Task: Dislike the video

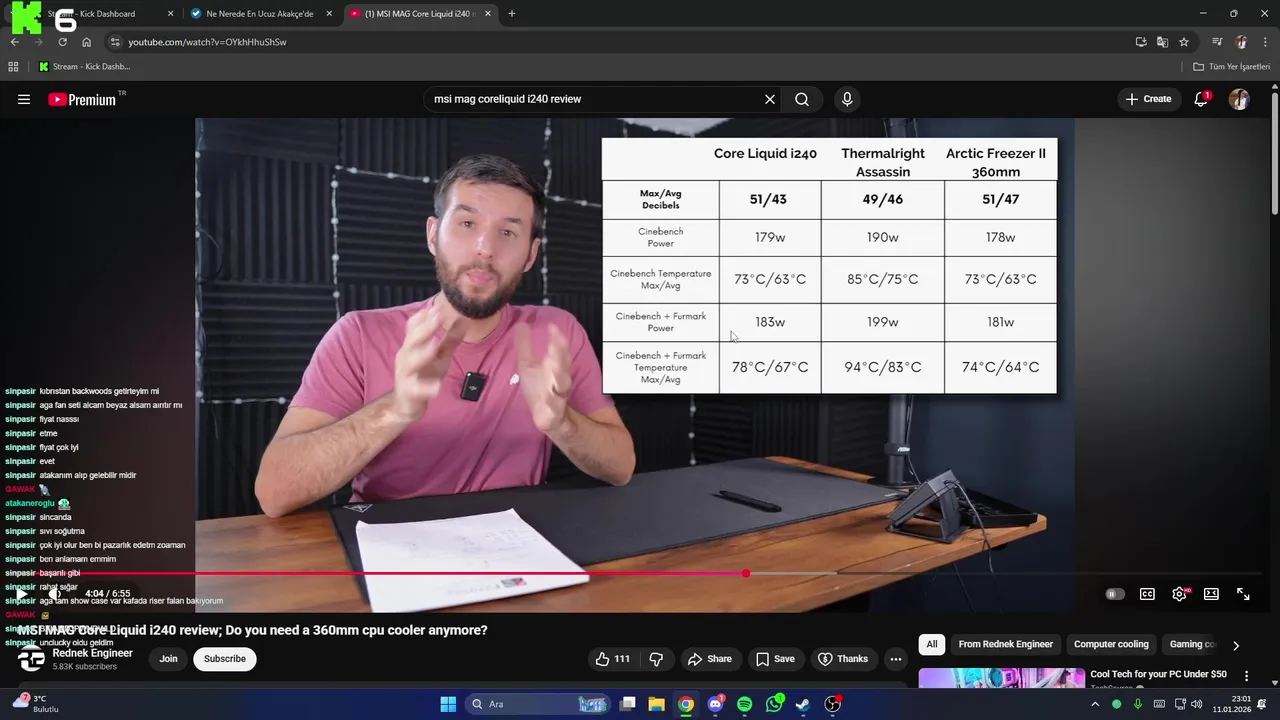Action: point(656,659)
